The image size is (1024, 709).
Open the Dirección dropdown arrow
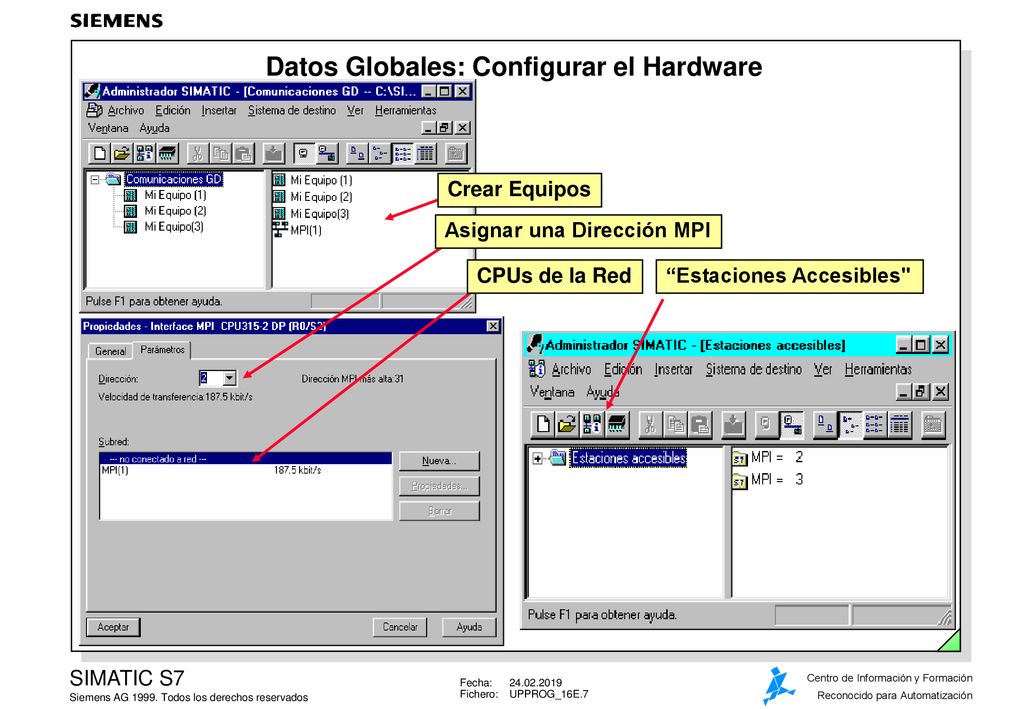coord(229,378)
